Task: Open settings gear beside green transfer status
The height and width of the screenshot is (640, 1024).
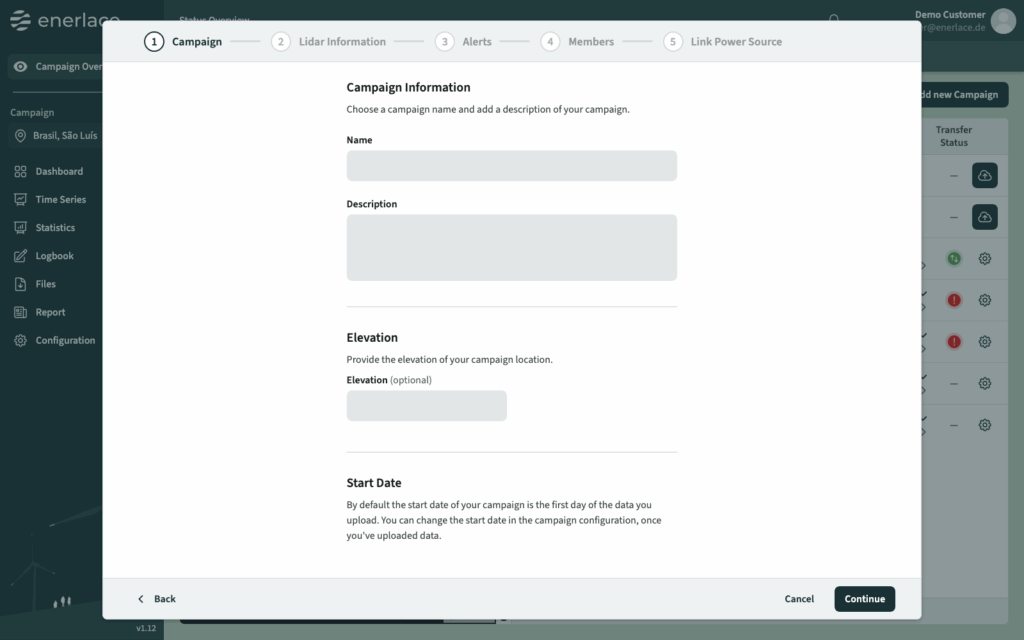Action: tap(984, 259)
